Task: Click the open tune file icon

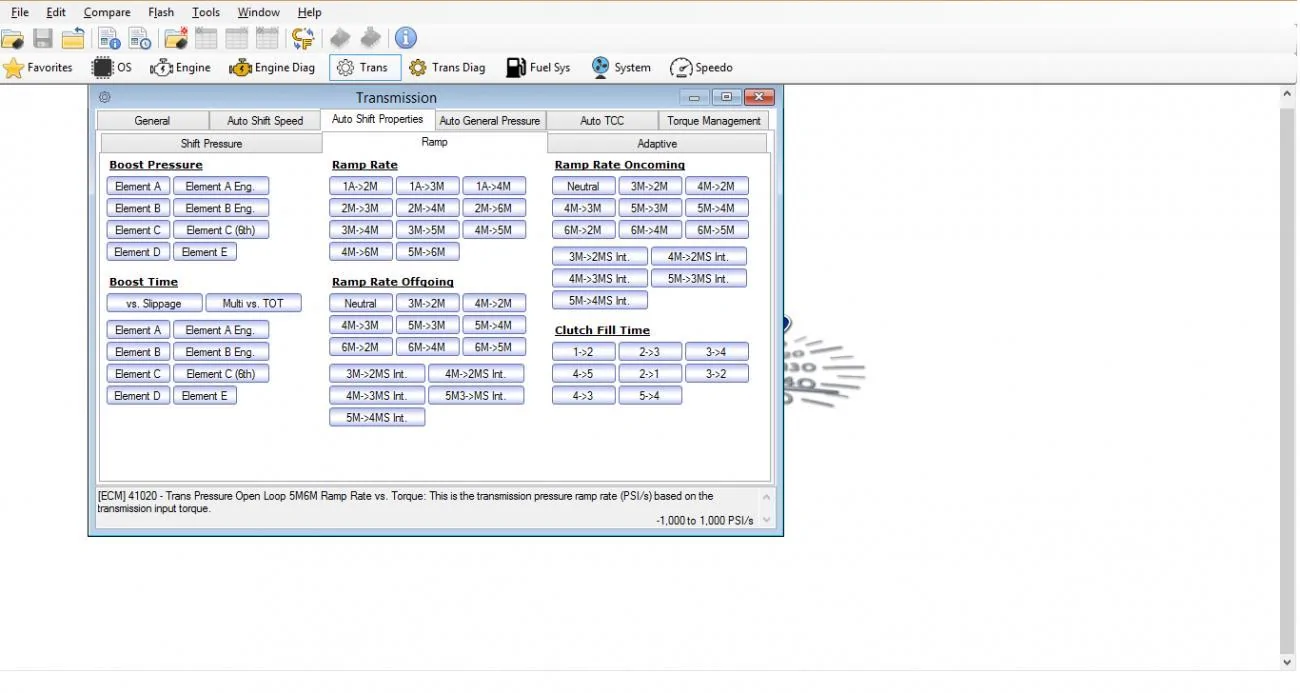Action: [x=13, y=39]
